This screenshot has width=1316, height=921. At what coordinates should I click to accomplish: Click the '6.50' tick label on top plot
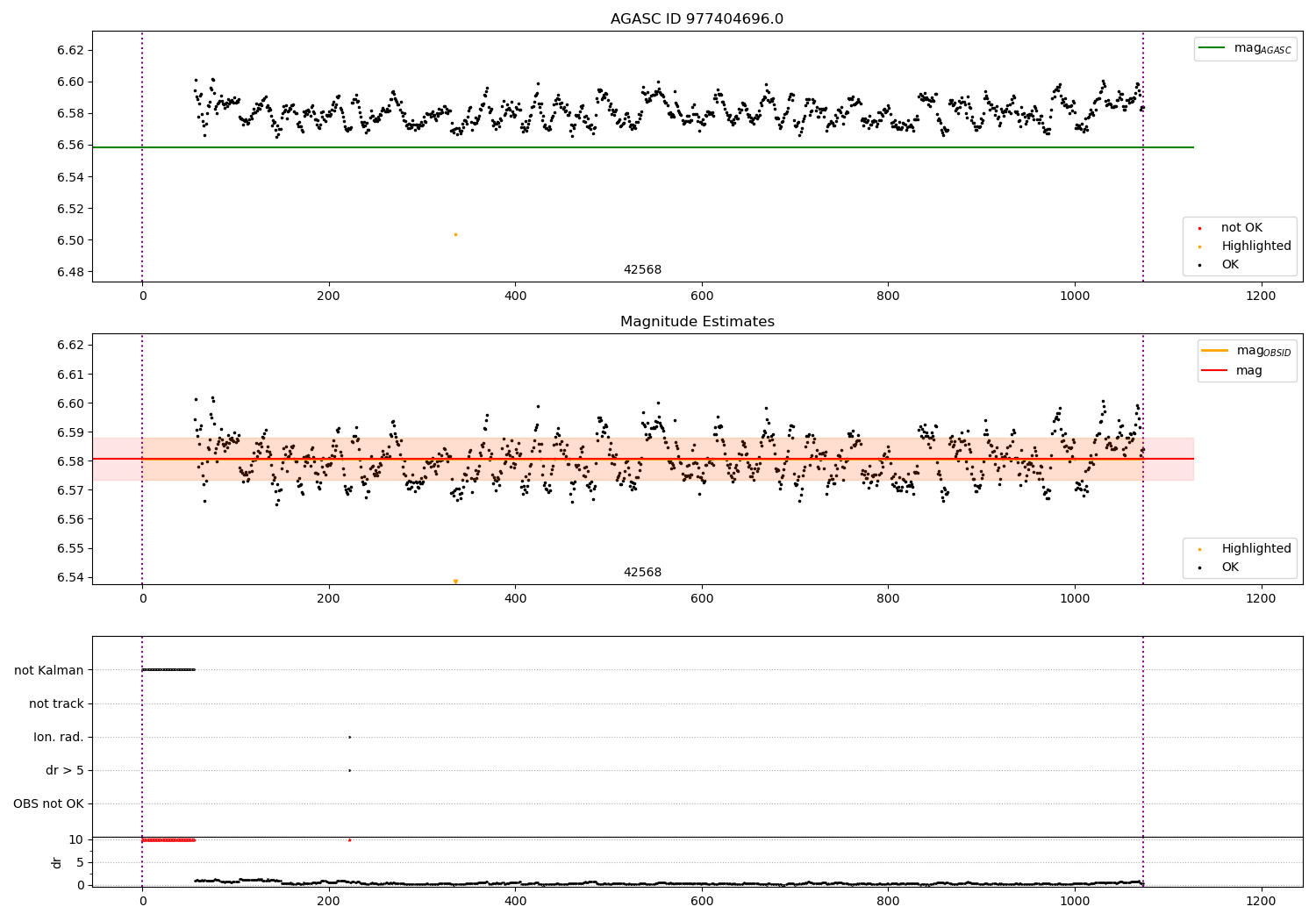pyautogui.click(x=69, y=240)
